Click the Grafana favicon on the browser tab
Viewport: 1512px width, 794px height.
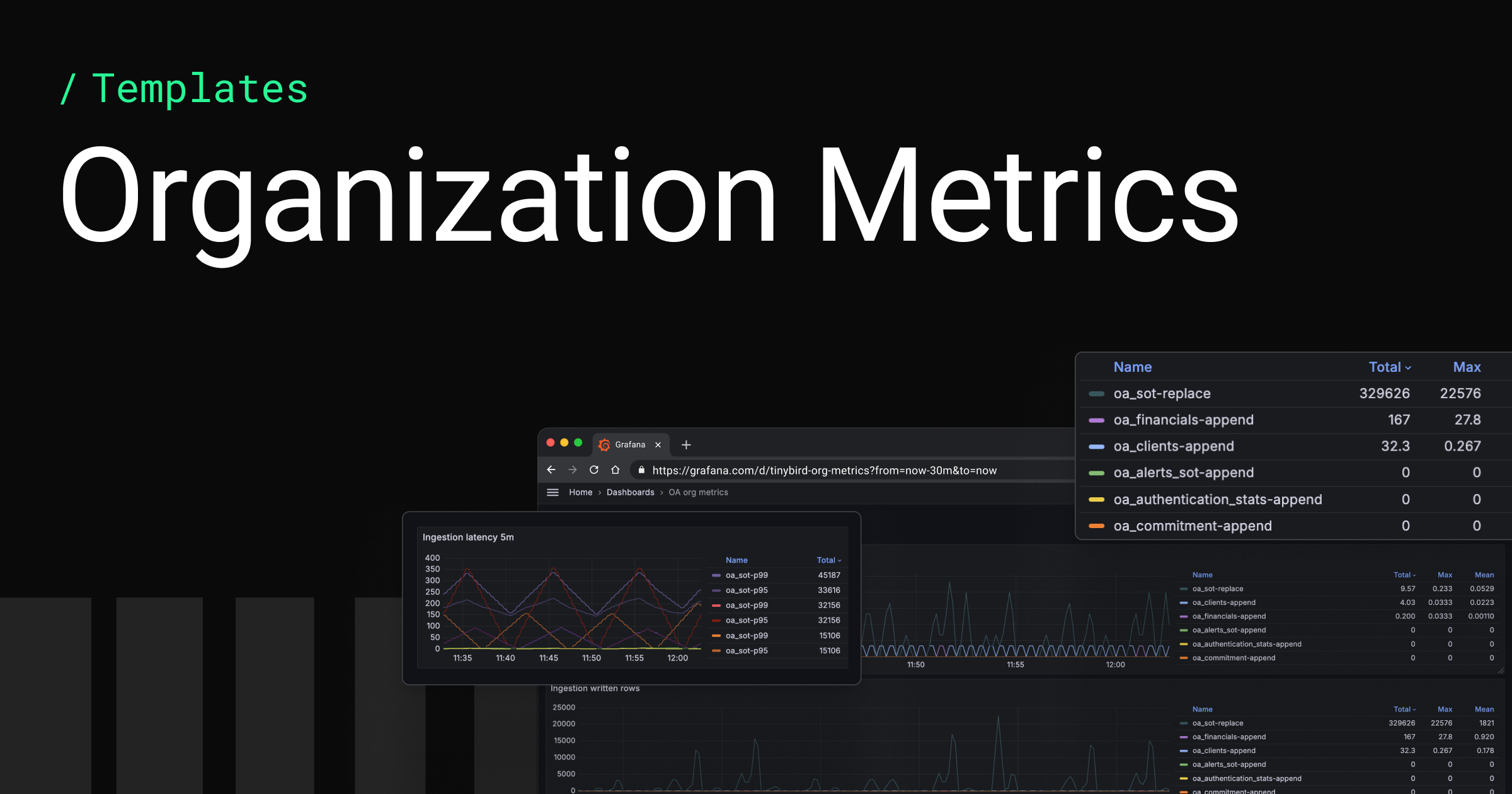tap(604, 444)
